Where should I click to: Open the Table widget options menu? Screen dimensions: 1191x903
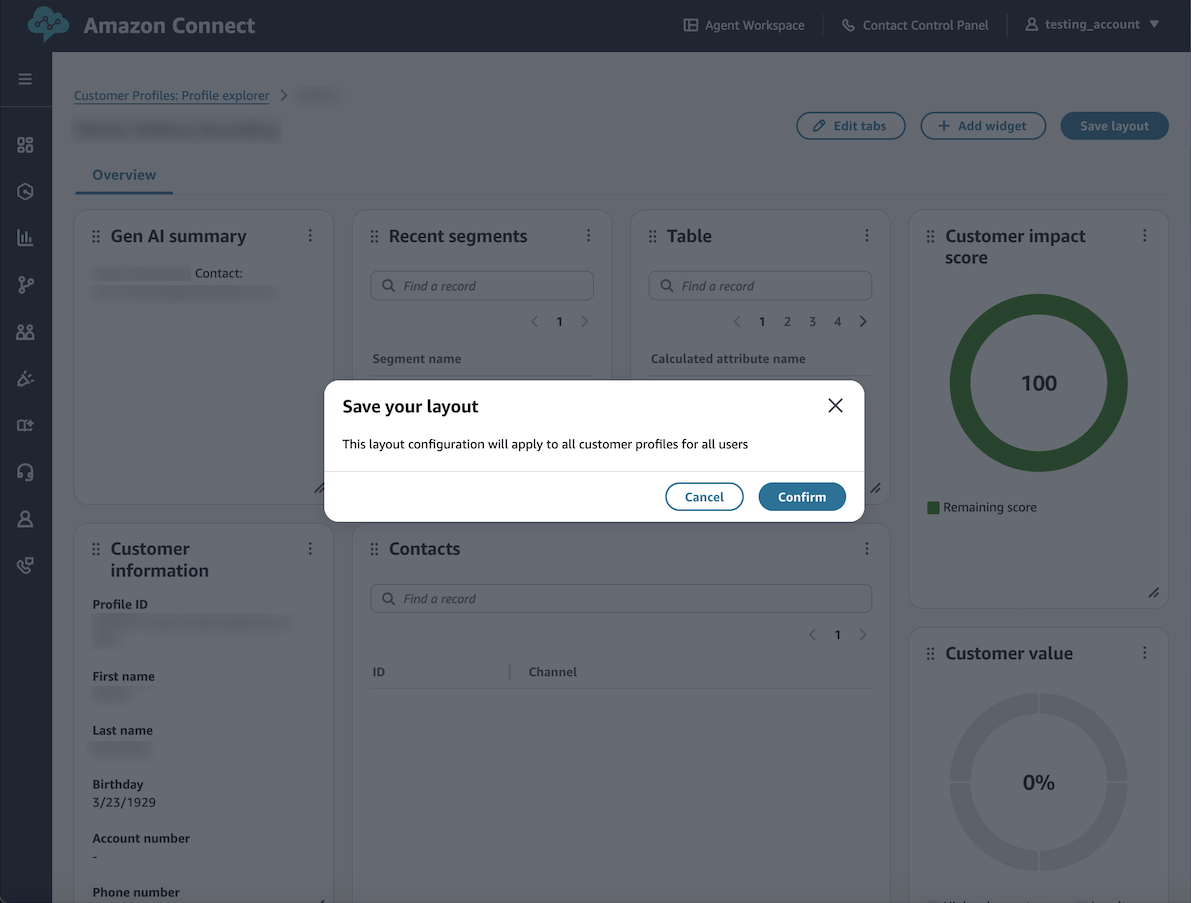pyautogui.click(x=866, y=235)
